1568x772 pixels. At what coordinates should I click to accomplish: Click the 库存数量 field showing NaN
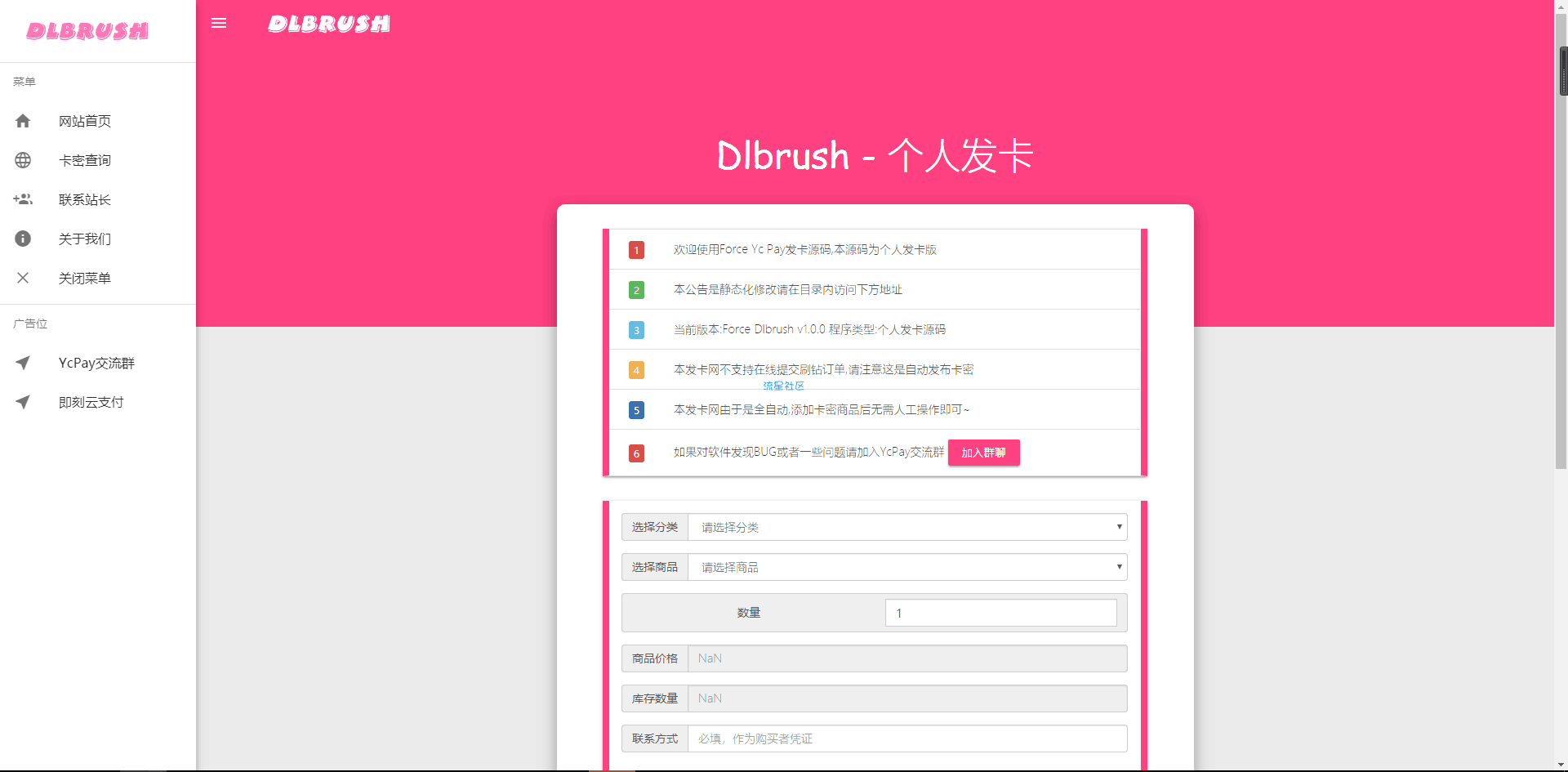pos(907,698)
